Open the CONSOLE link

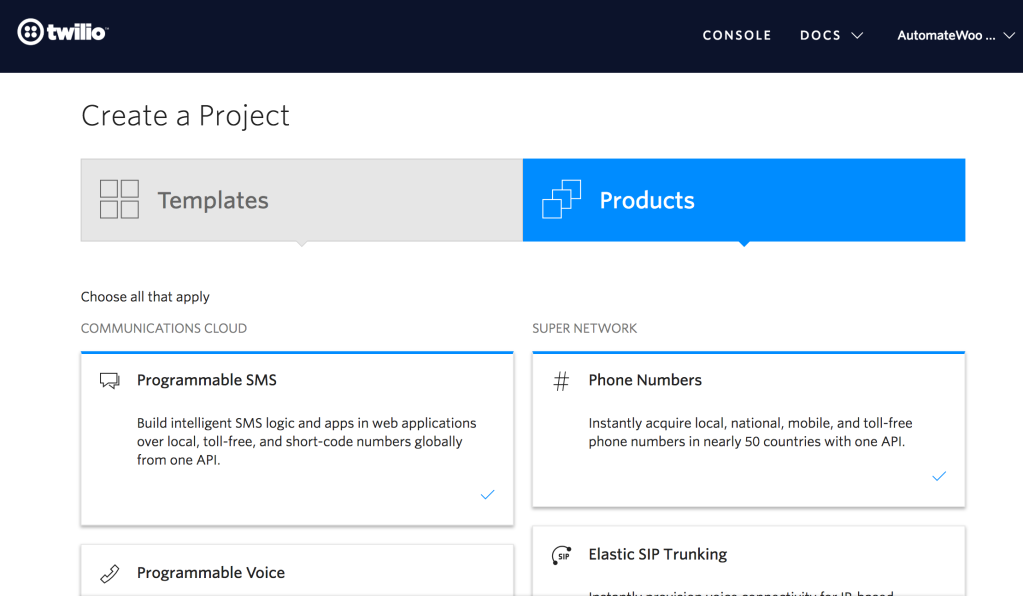coord(737,35)
